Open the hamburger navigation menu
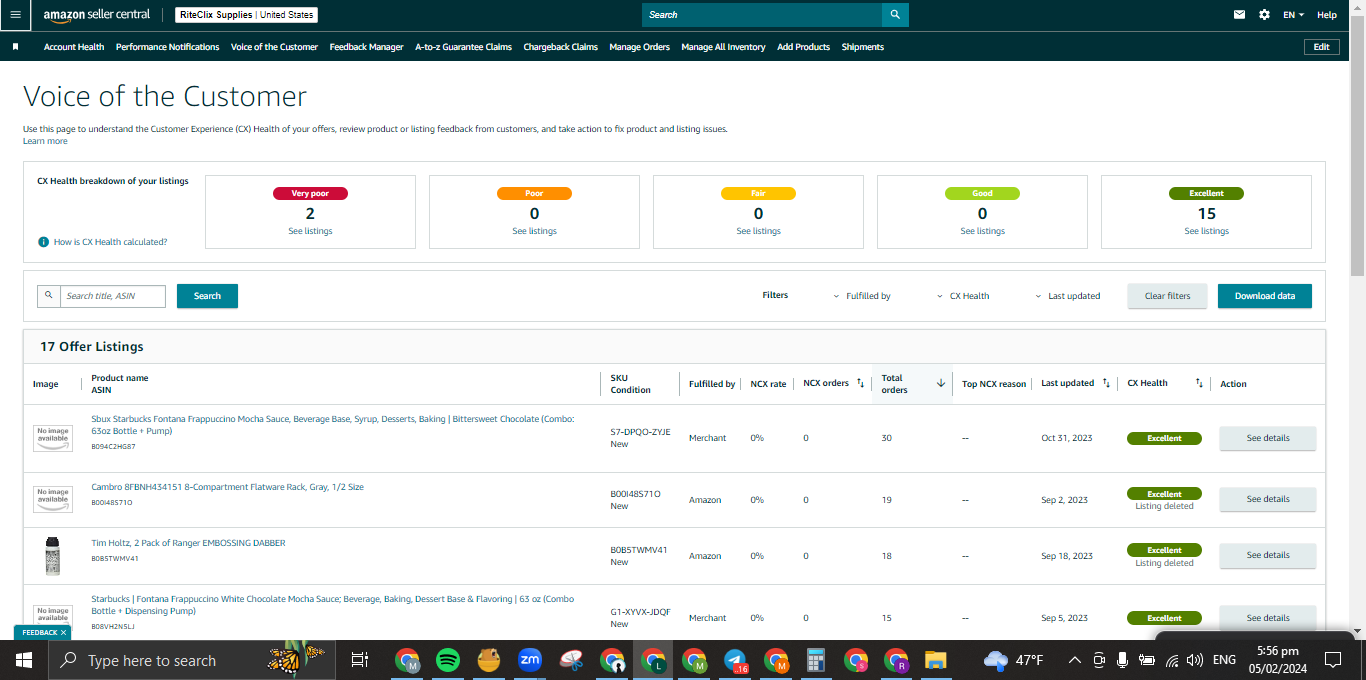This screenshot has width=1366, height=680. point(15,15)
